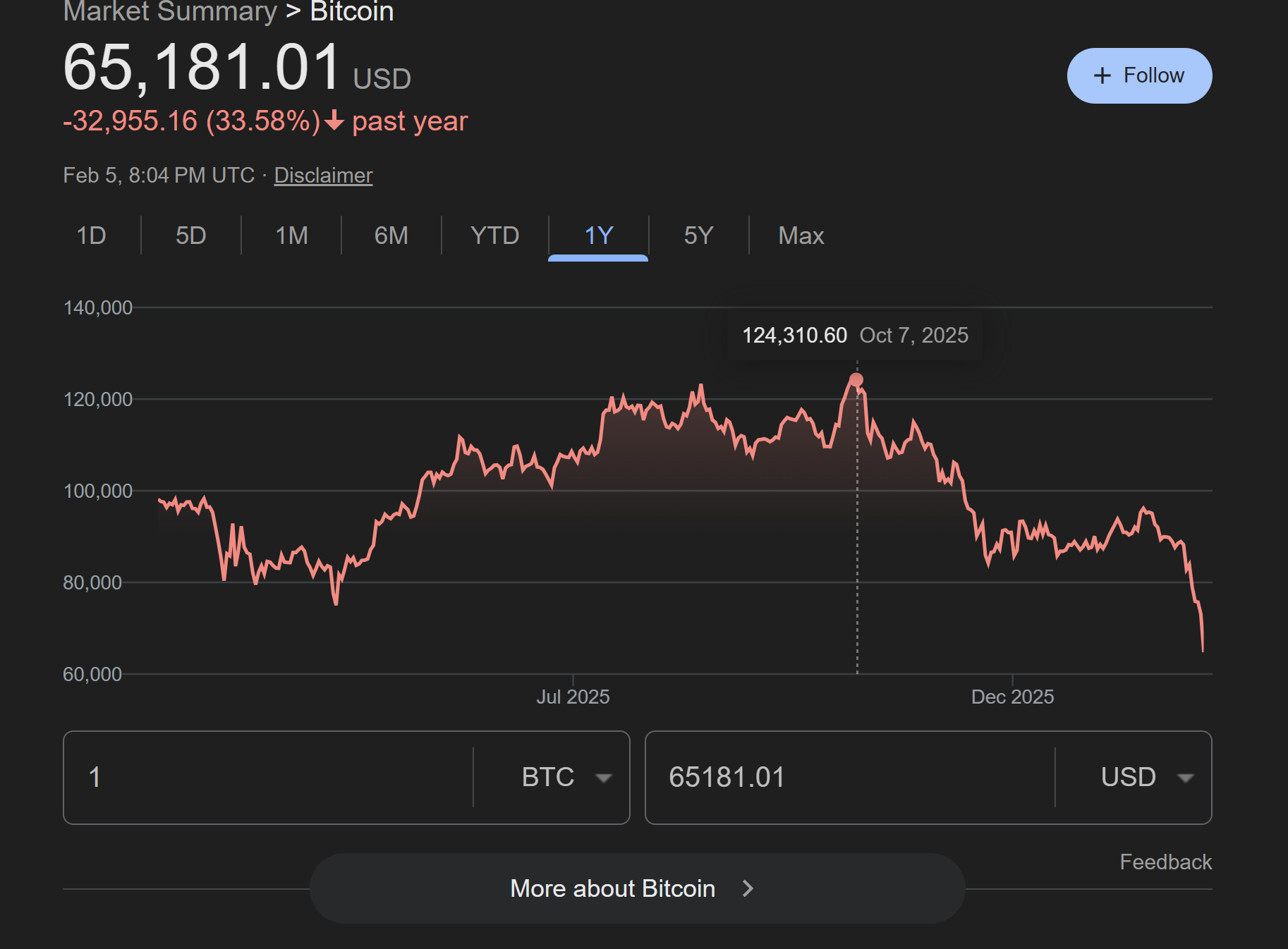Select the 5D chart range
1288x949 pixels.
pyautogui.click(x=190, y=235)
